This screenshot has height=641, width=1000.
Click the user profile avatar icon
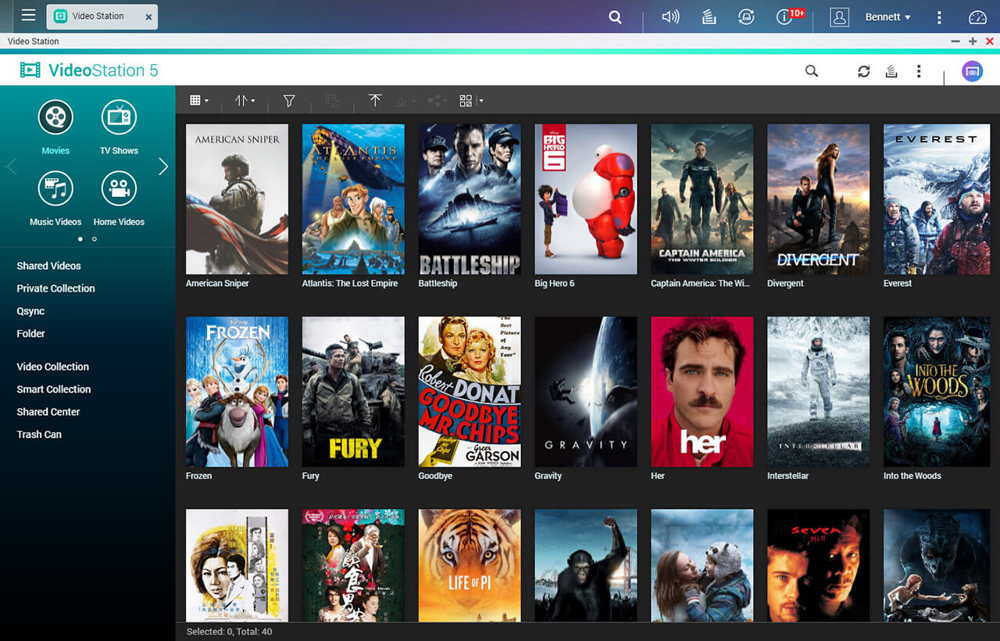[839, 17]
